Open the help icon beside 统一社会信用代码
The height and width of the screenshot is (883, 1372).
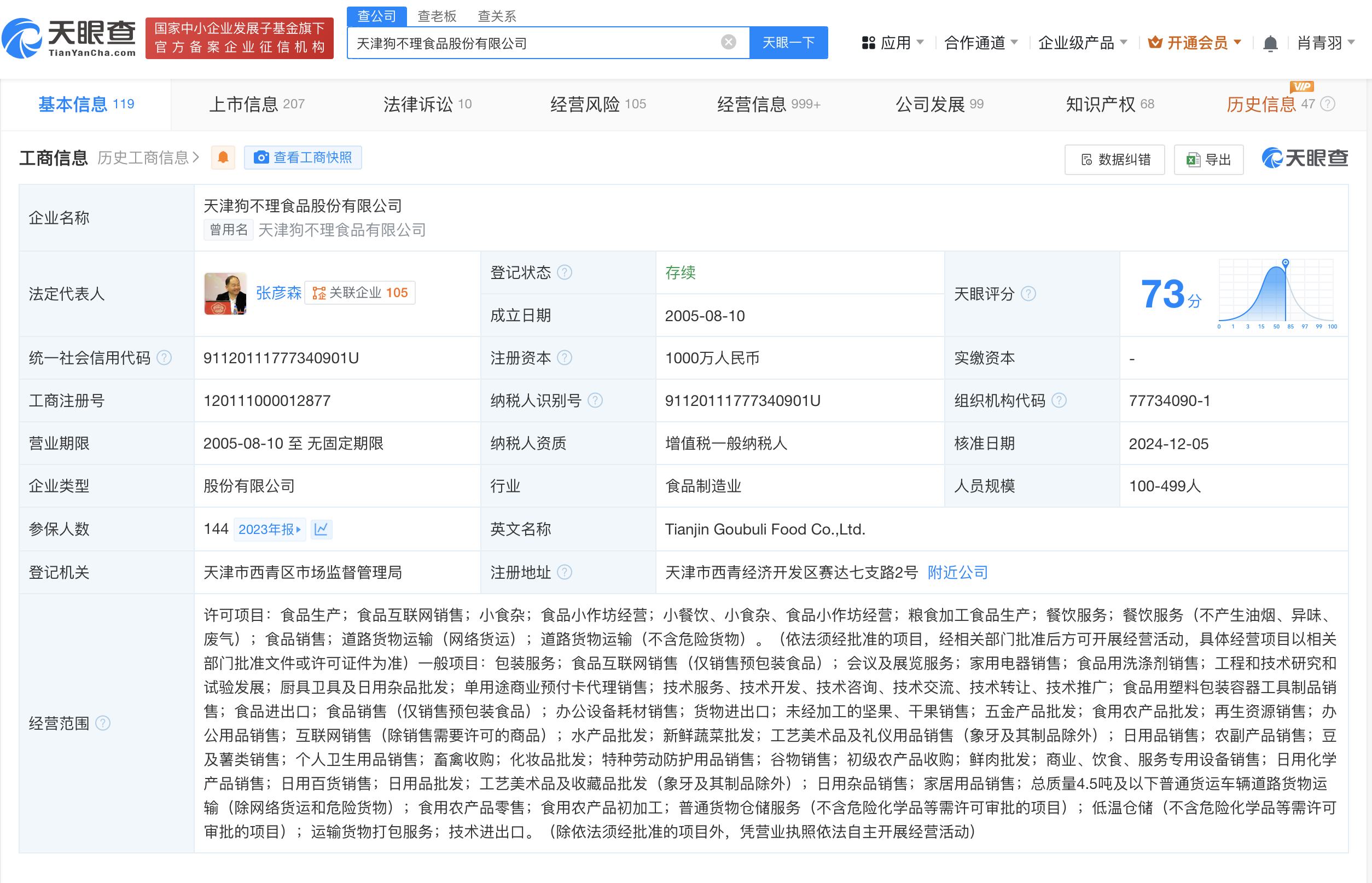[x=164, y=358]
